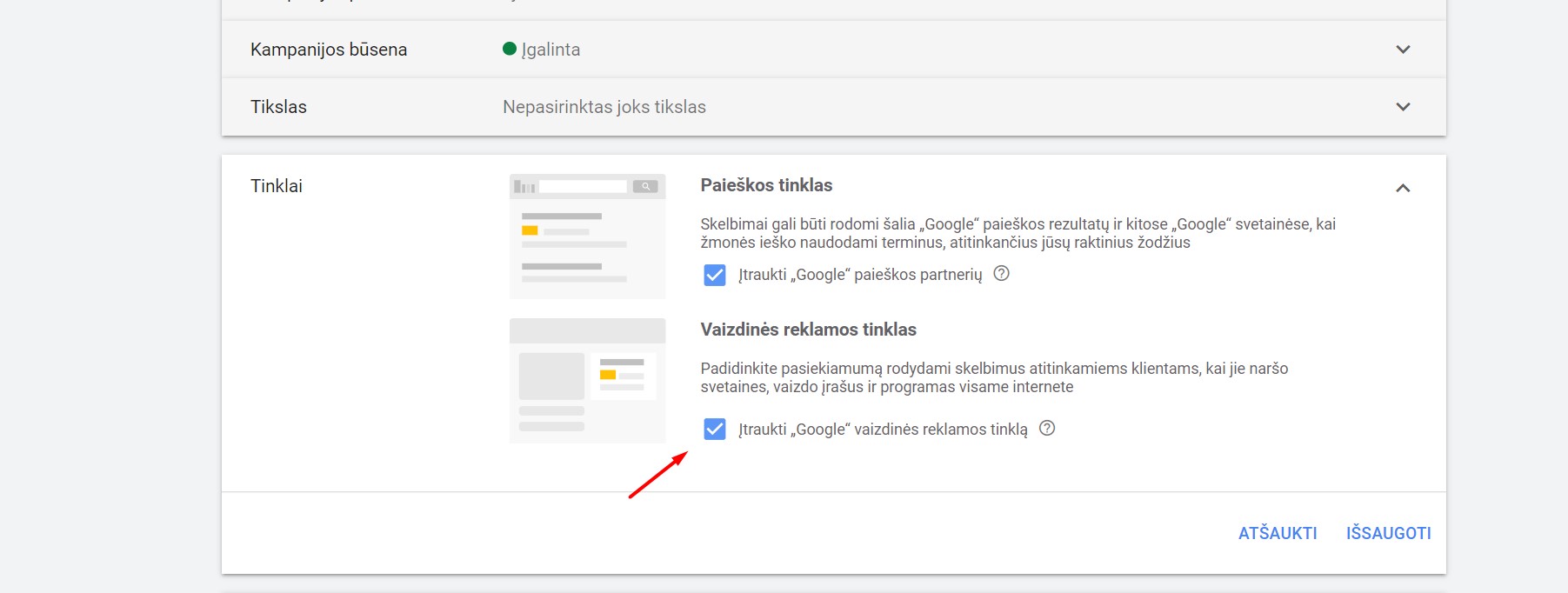The image size is (1568, 593).
Task: Open help icon beside search partners option
Action: click(x=1001, y=274)
